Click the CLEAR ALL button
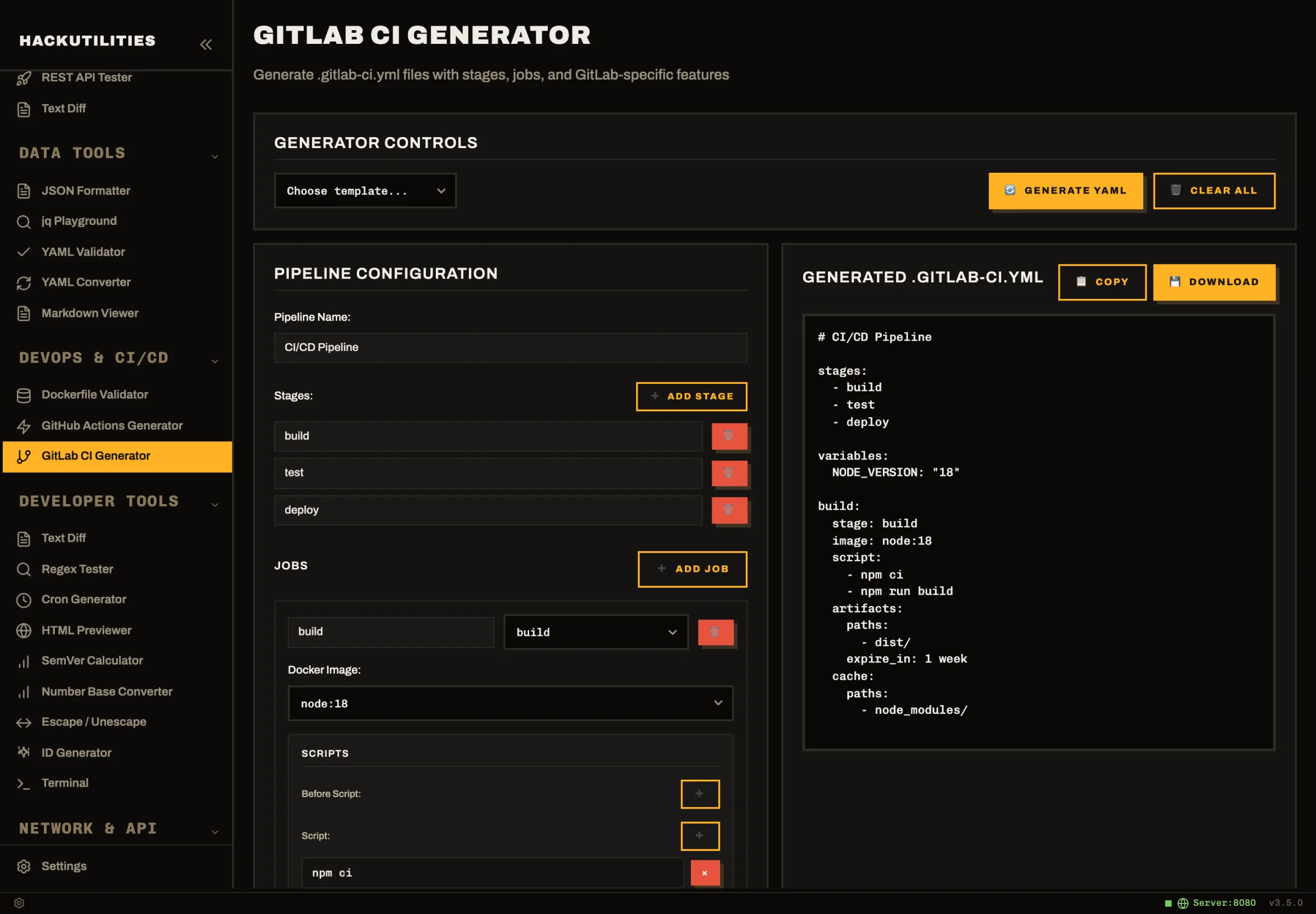 (x=1213, y=191)
